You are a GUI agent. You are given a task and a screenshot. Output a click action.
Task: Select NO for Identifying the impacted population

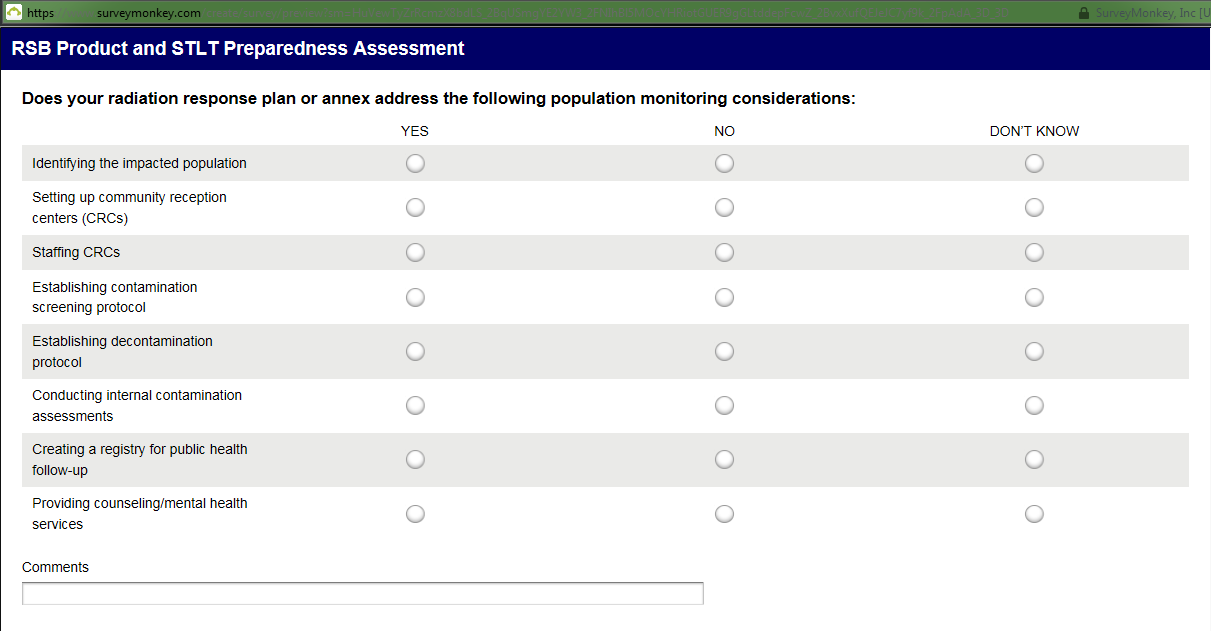coord(724,163)
